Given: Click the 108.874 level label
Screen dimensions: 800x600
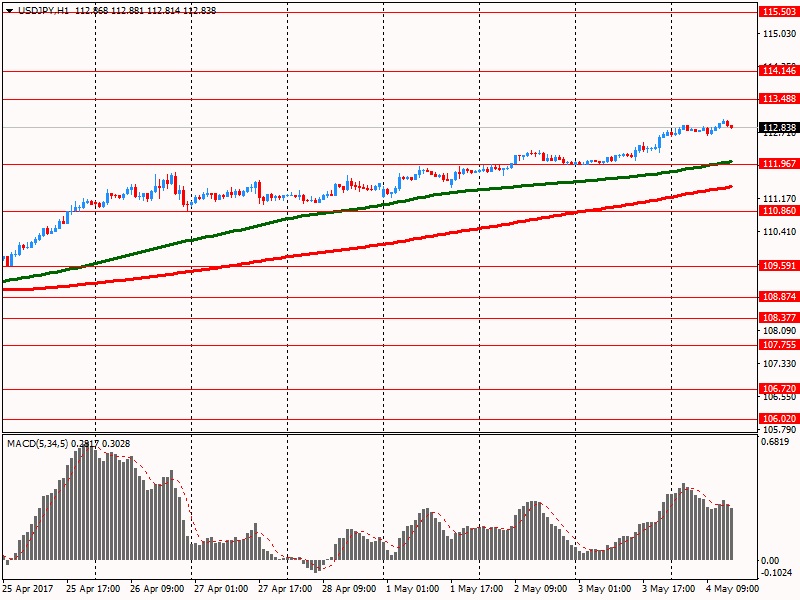Looking at the screenshot, I should (x=778, y=297).
